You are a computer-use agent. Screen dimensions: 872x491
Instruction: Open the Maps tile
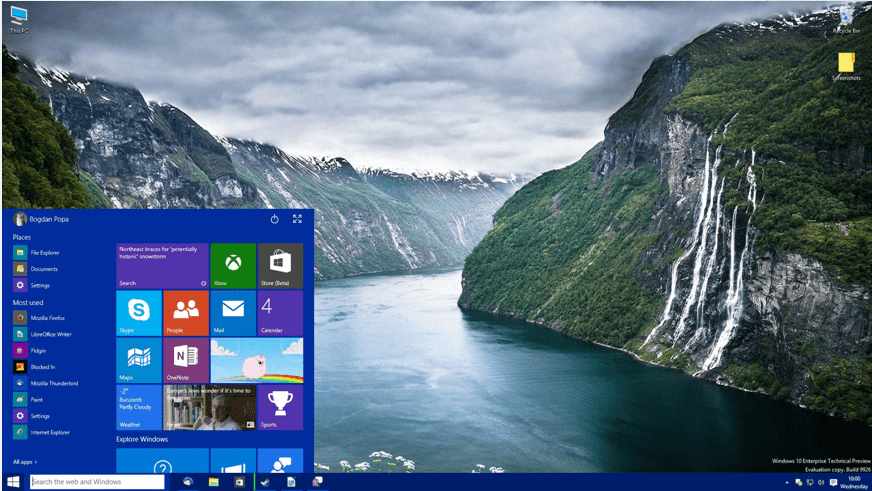139,360
